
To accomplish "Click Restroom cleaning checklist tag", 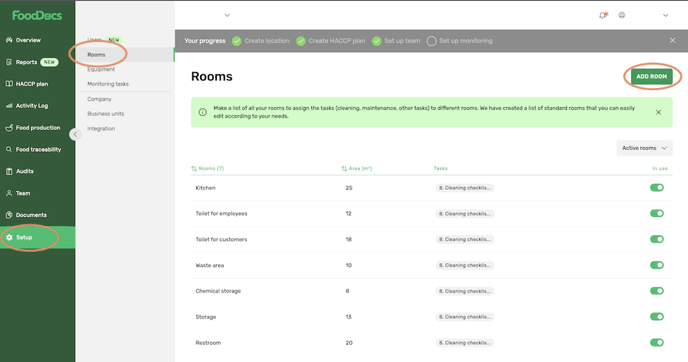I will [465, 343].
